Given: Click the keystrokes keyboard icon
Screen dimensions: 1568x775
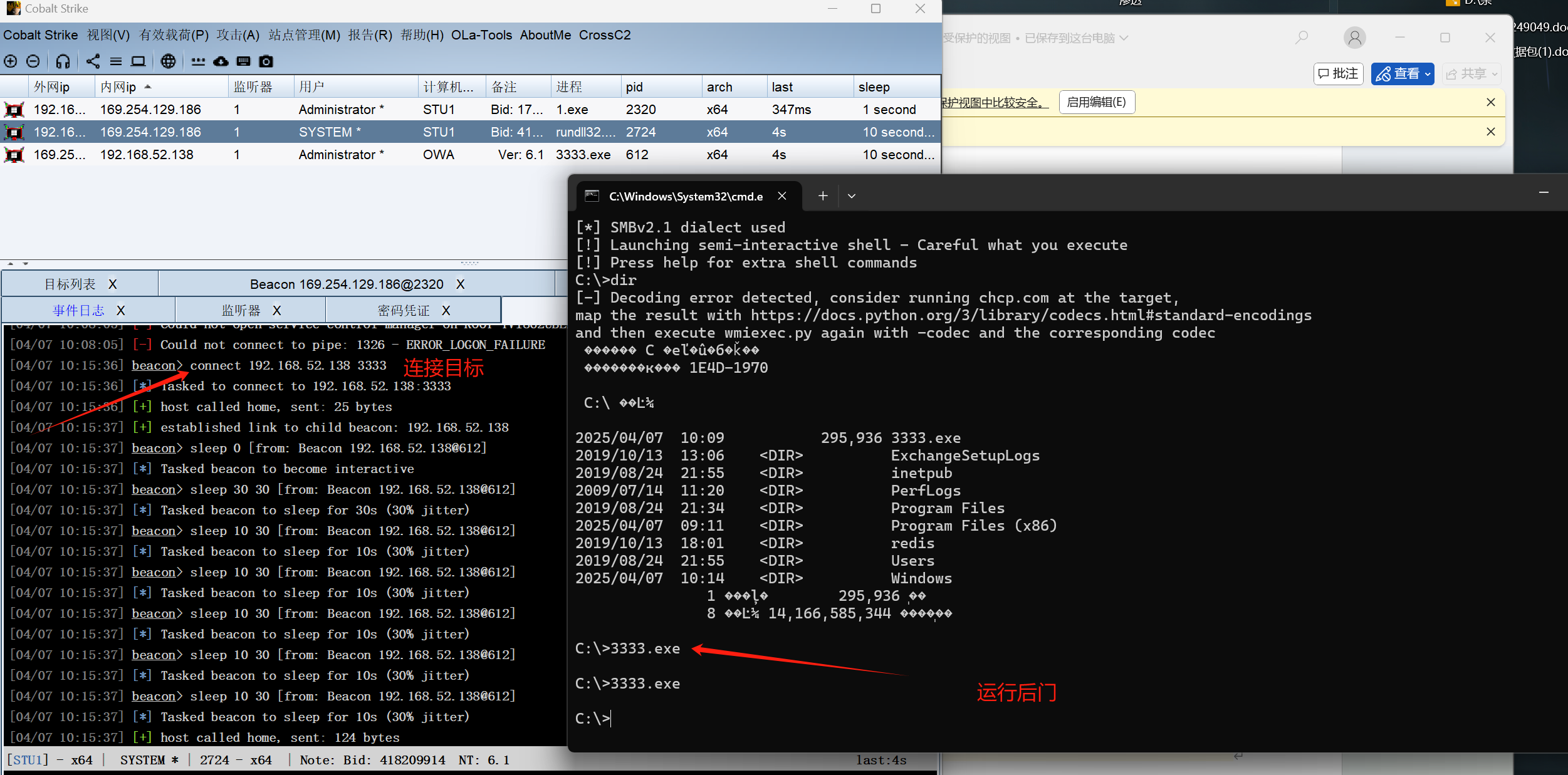Looking at the screenshot, I should click(244, 61).
